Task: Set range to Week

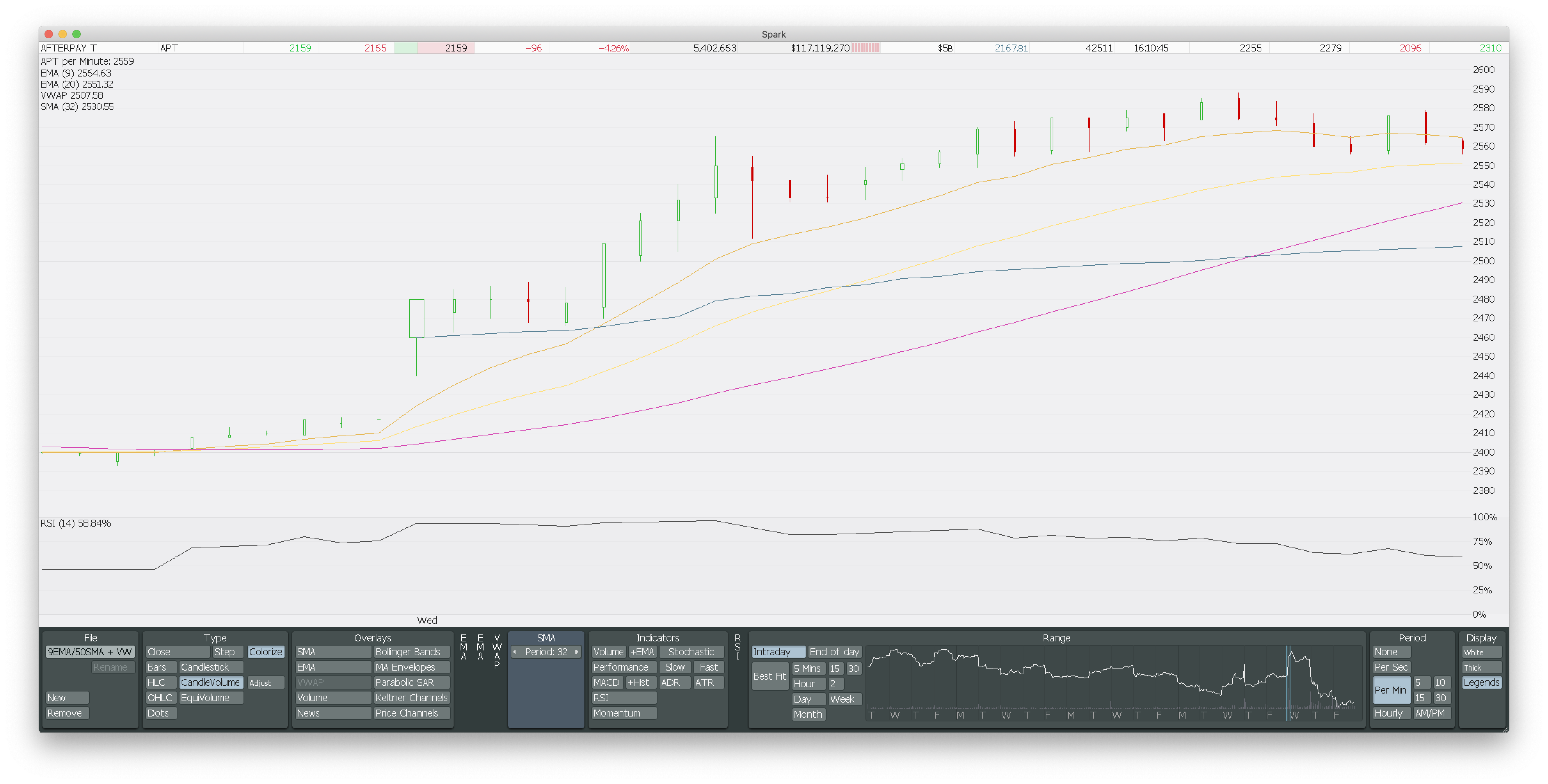Action: [844, 699]
